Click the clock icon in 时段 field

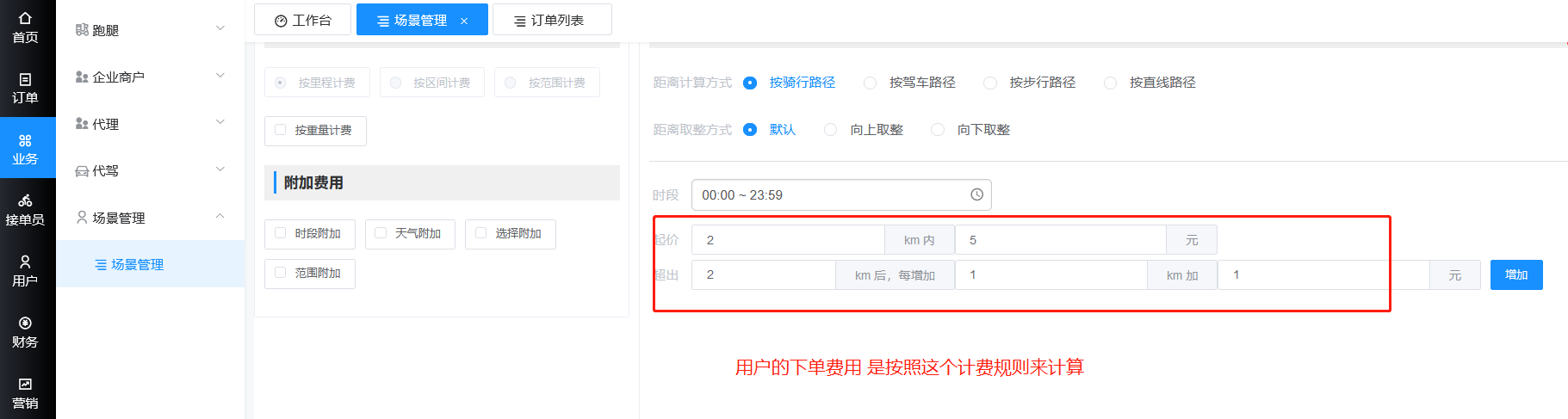(x=976, y=194)
